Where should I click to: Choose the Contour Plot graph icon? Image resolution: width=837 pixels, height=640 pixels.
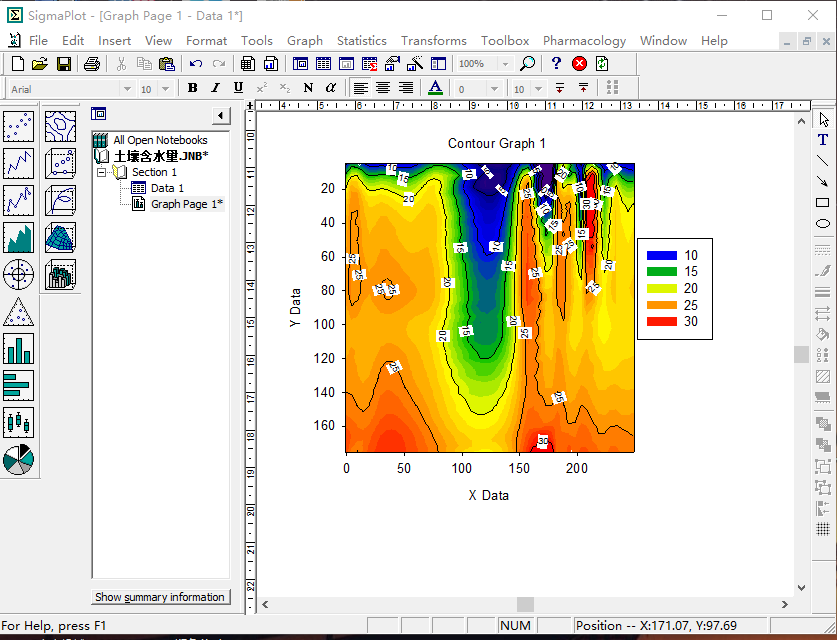[x=61, y=127]
